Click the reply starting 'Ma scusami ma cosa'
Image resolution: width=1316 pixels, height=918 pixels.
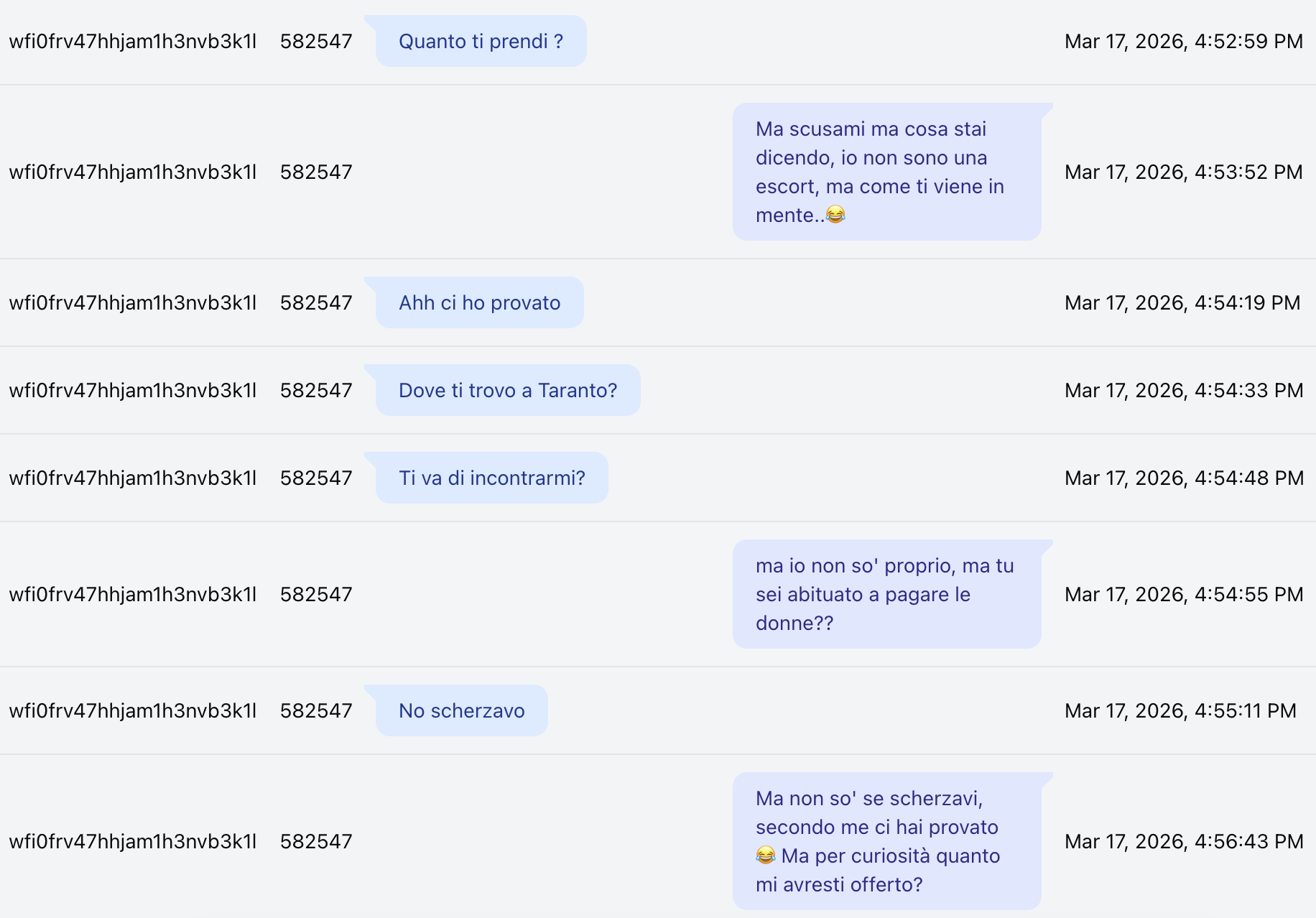click(886, 172)
